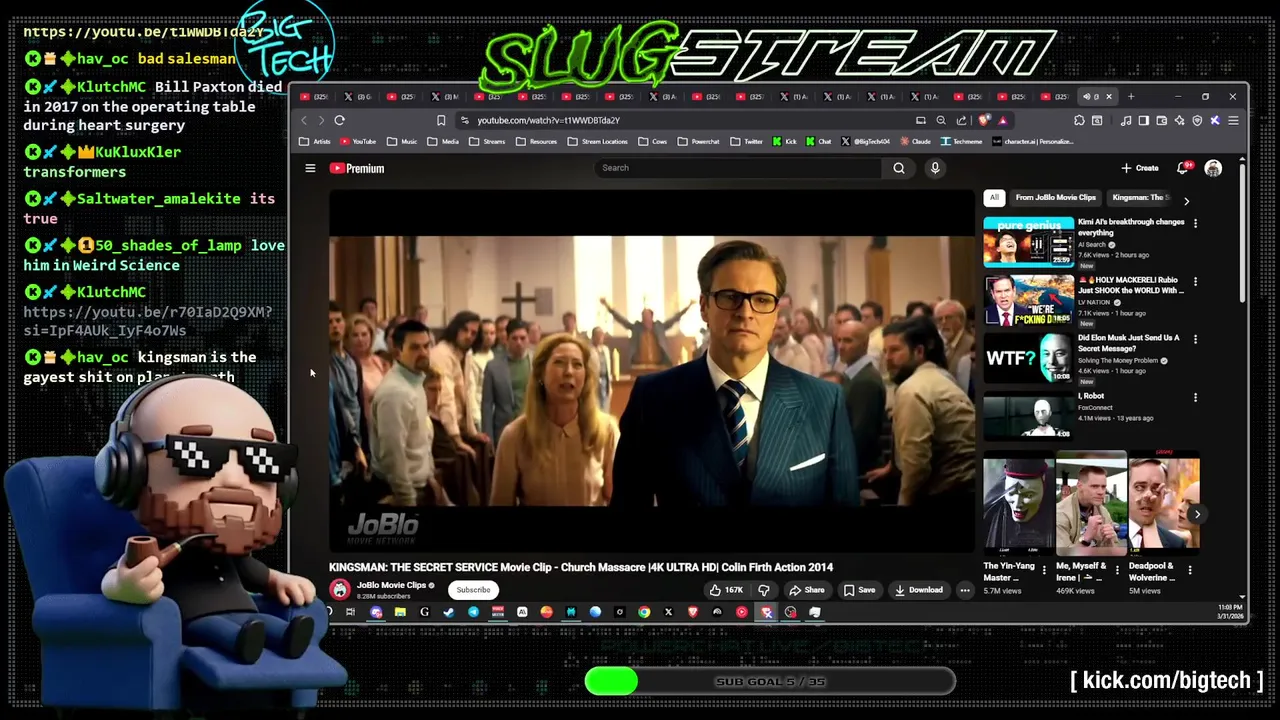Click the YouTube search input field

738,168
